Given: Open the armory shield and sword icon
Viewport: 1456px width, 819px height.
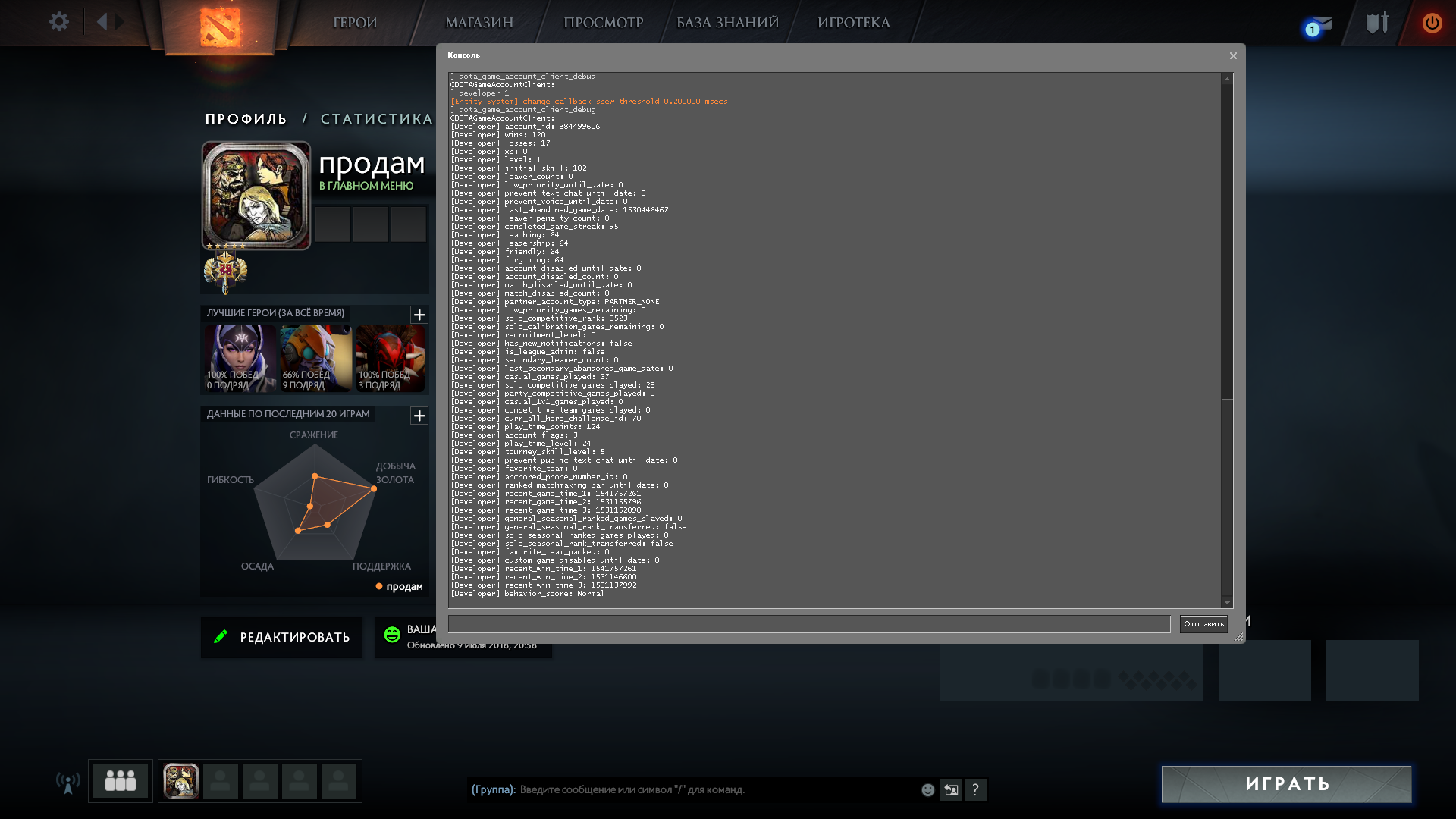Looking at the screenshot, I should pos(1377,23).
